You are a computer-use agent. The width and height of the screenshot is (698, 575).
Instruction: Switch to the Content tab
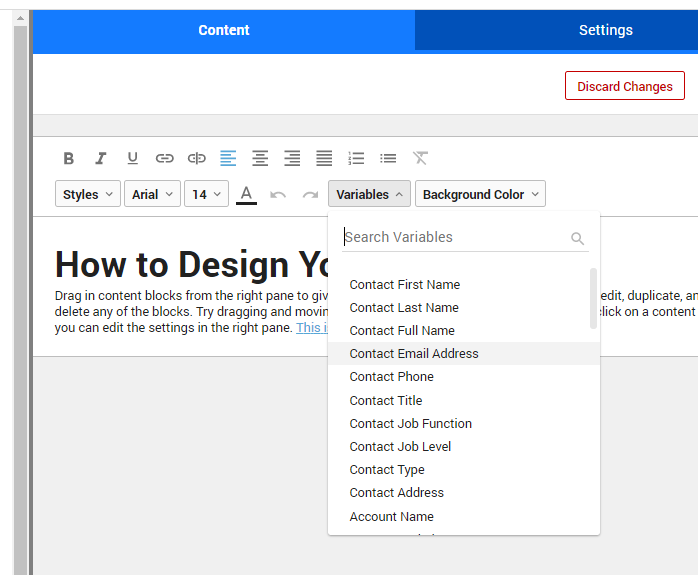tap(224, 30)
